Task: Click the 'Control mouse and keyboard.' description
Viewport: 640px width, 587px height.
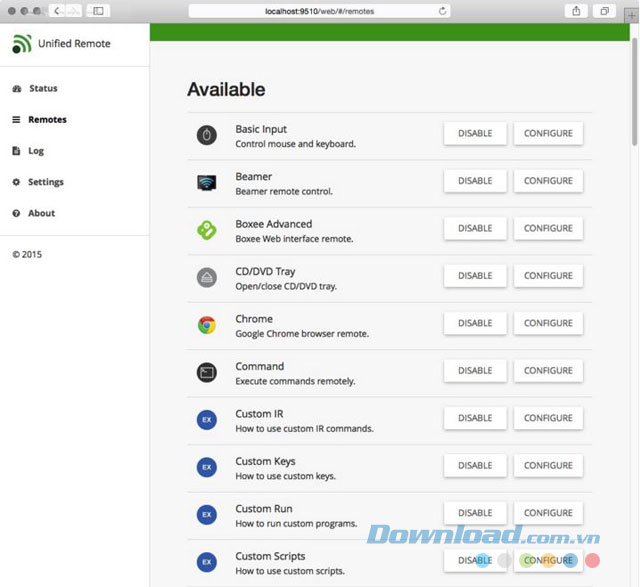Action: pos(296,144)
